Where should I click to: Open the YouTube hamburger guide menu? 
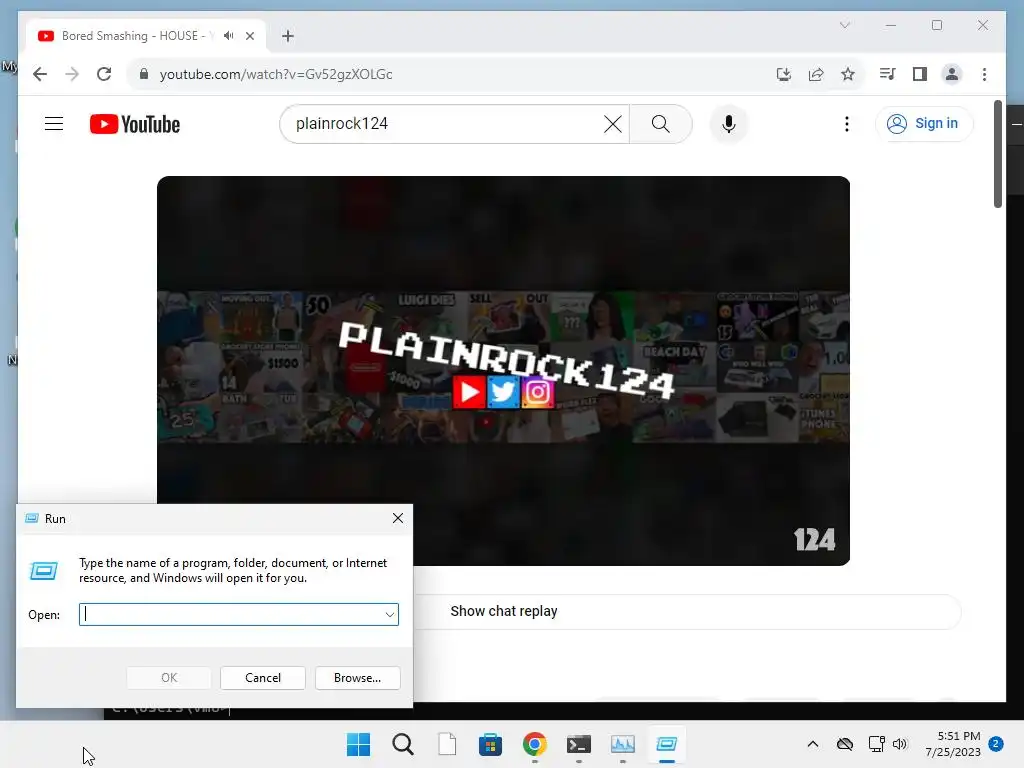click(54, 124)
